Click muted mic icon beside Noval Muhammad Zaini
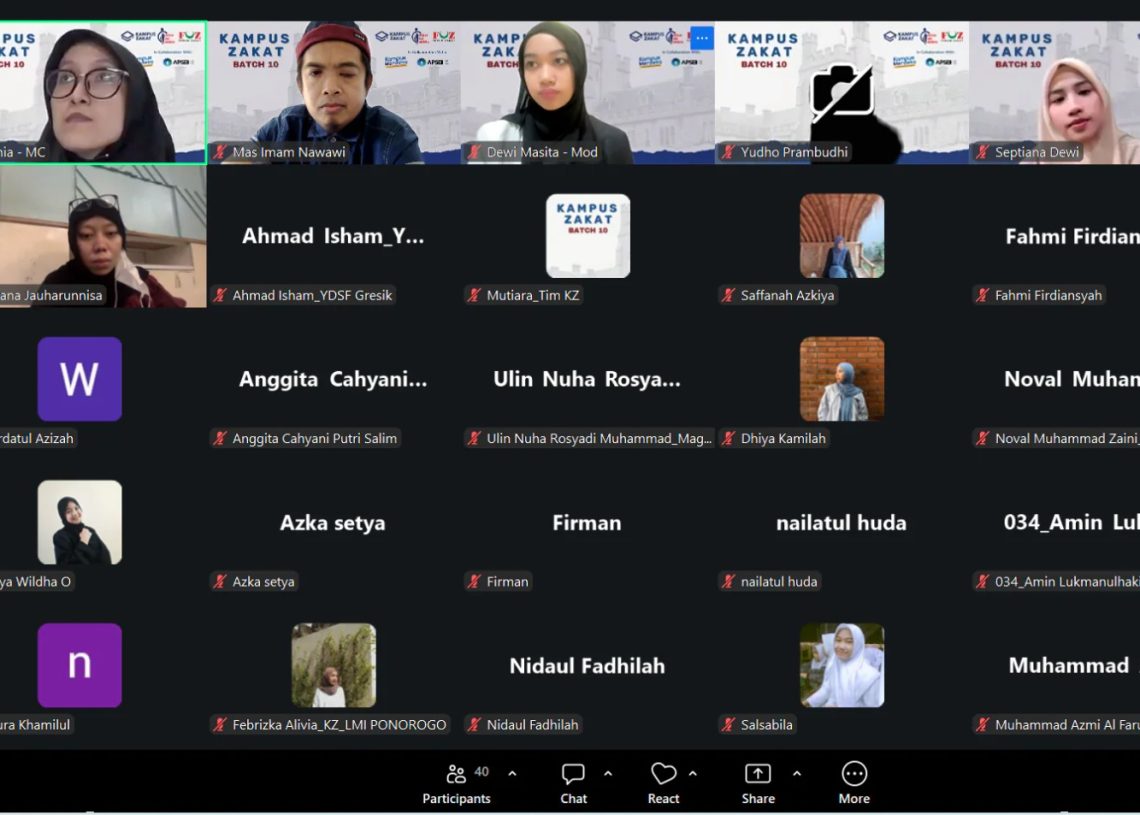Image resolution: width=1140 pixels, height=815 pixels. click(x=982, y=438)
